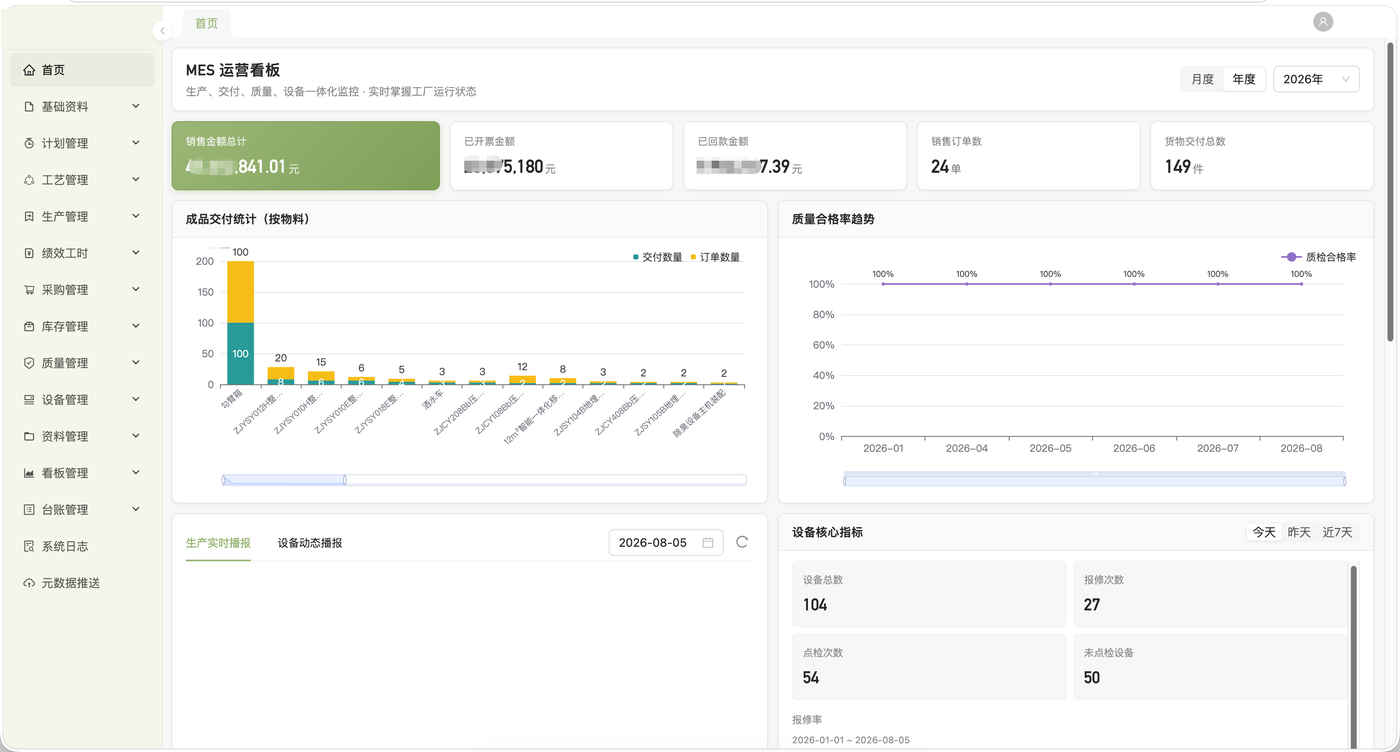Switch the dashboard to 月度 view
This screenshot has height=752, width=1400.
click(1203, 79)
